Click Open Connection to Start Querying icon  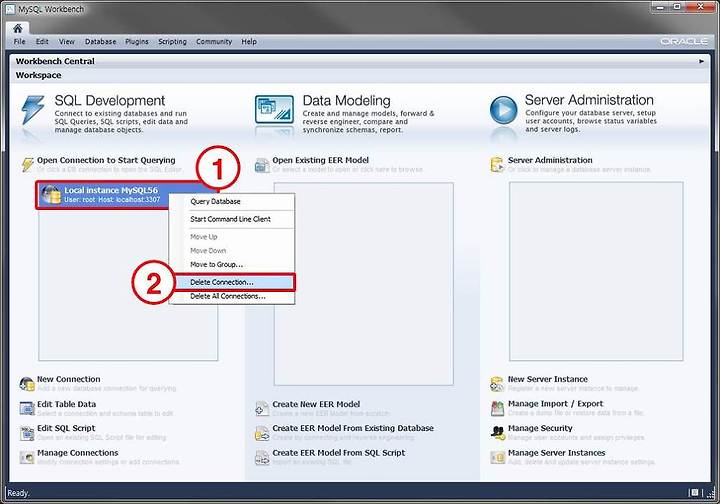[28, 164]
